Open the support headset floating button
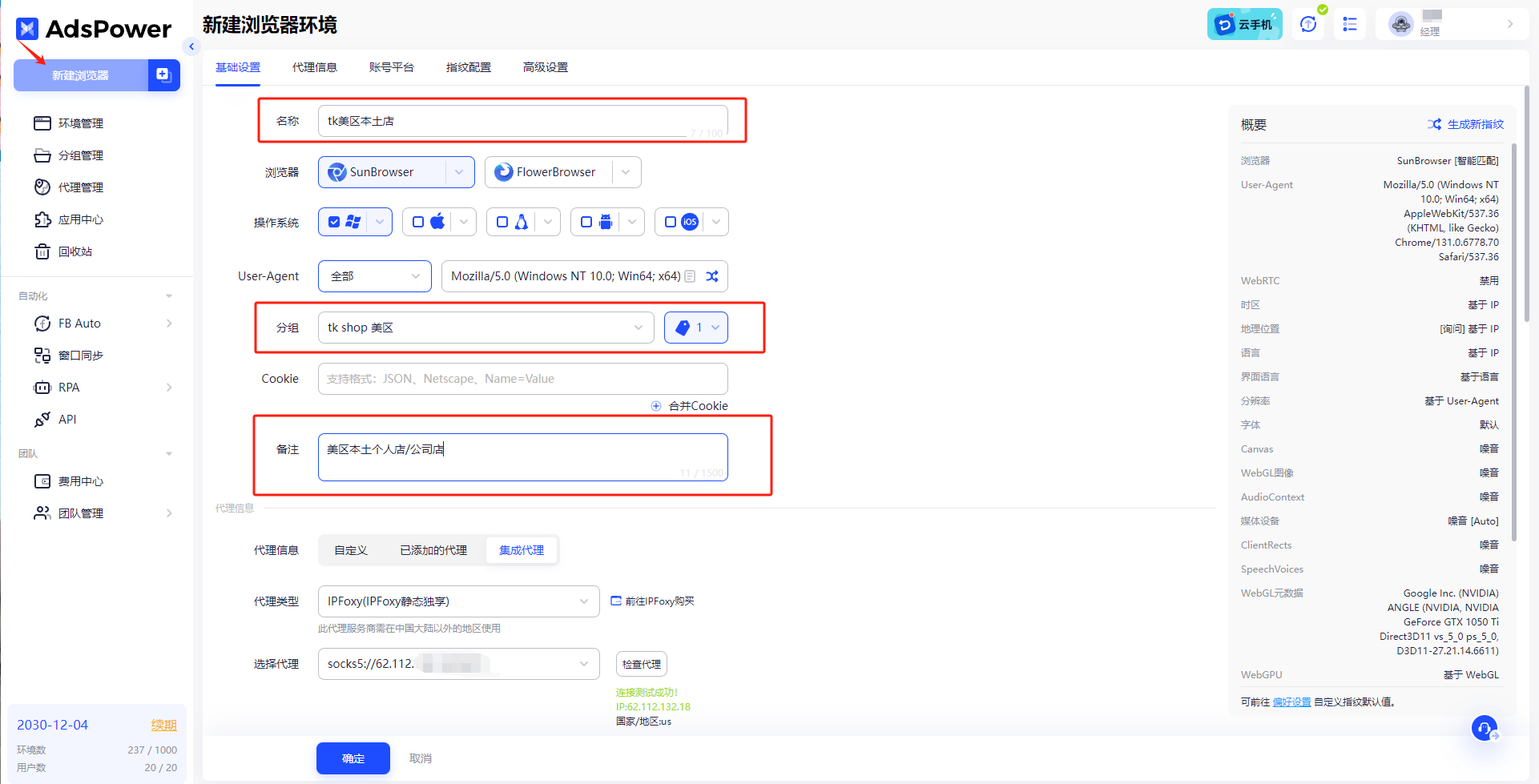The image size is (1539, 784). [1485, 728]
